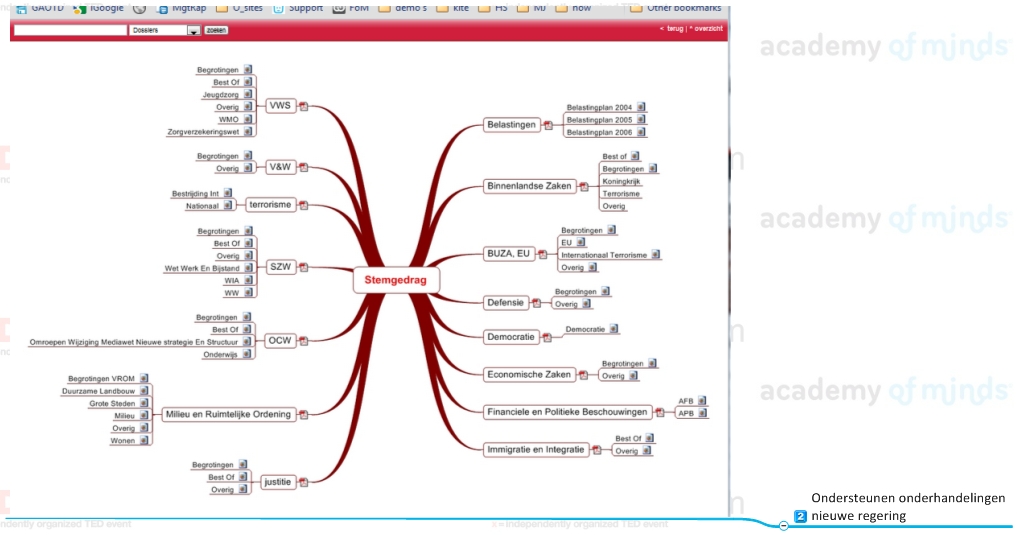
Task: Collapse the node at the blue line's end
Action: point(783,526)
